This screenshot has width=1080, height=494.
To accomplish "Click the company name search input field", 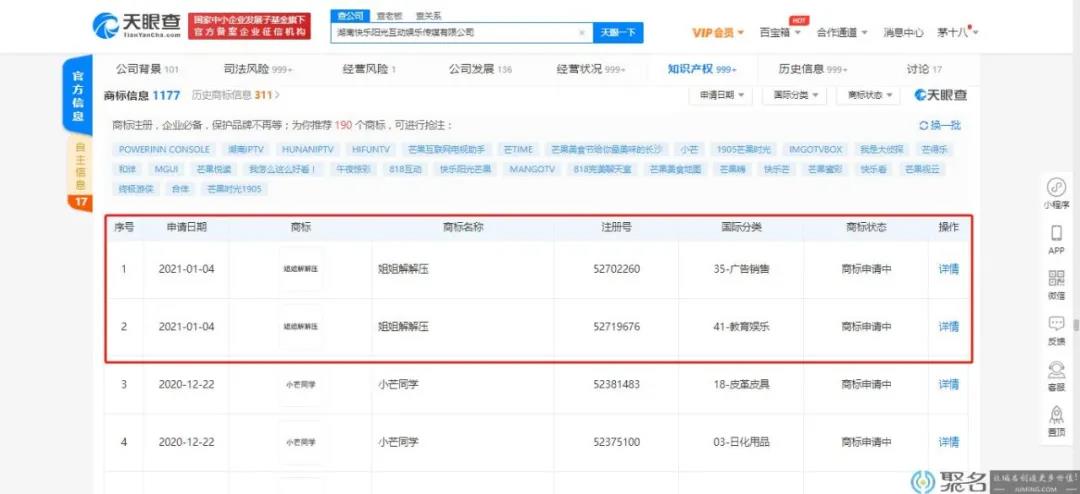I will coord(455,33).
